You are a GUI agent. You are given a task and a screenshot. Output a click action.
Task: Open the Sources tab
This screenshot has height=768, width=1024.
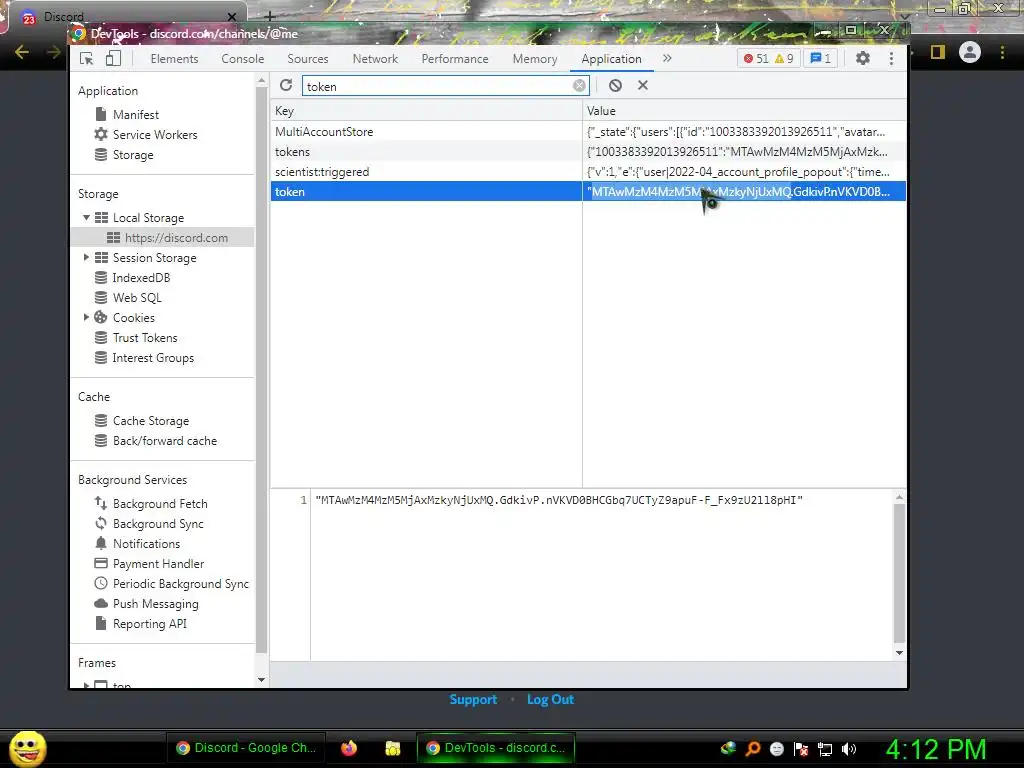coord(308,59)
